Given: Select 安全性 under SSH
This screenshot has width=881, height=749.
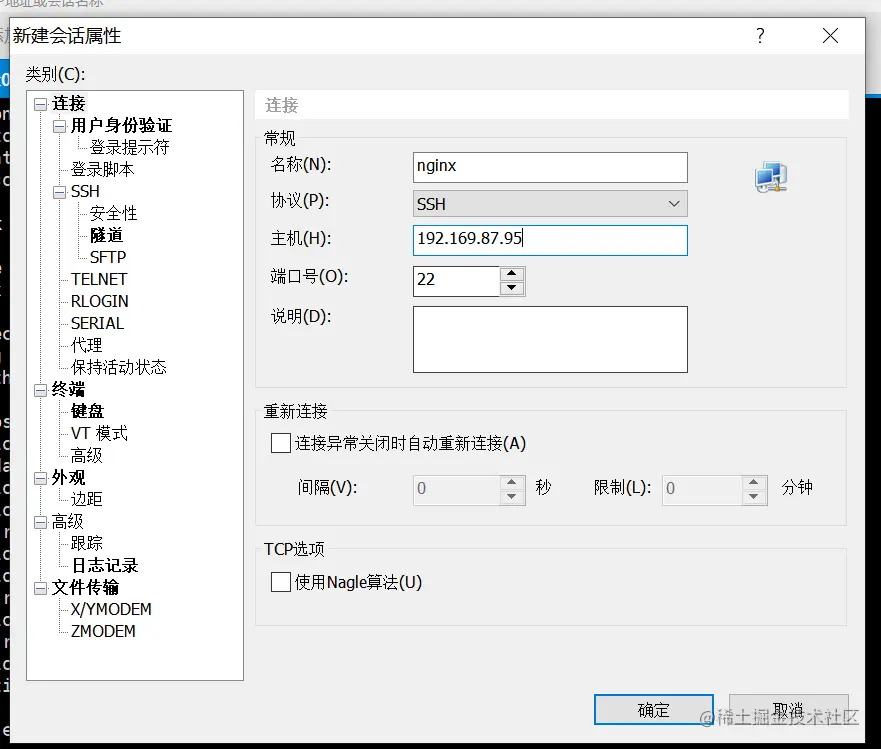Looking at the screenshot, I should pos(113,214).
